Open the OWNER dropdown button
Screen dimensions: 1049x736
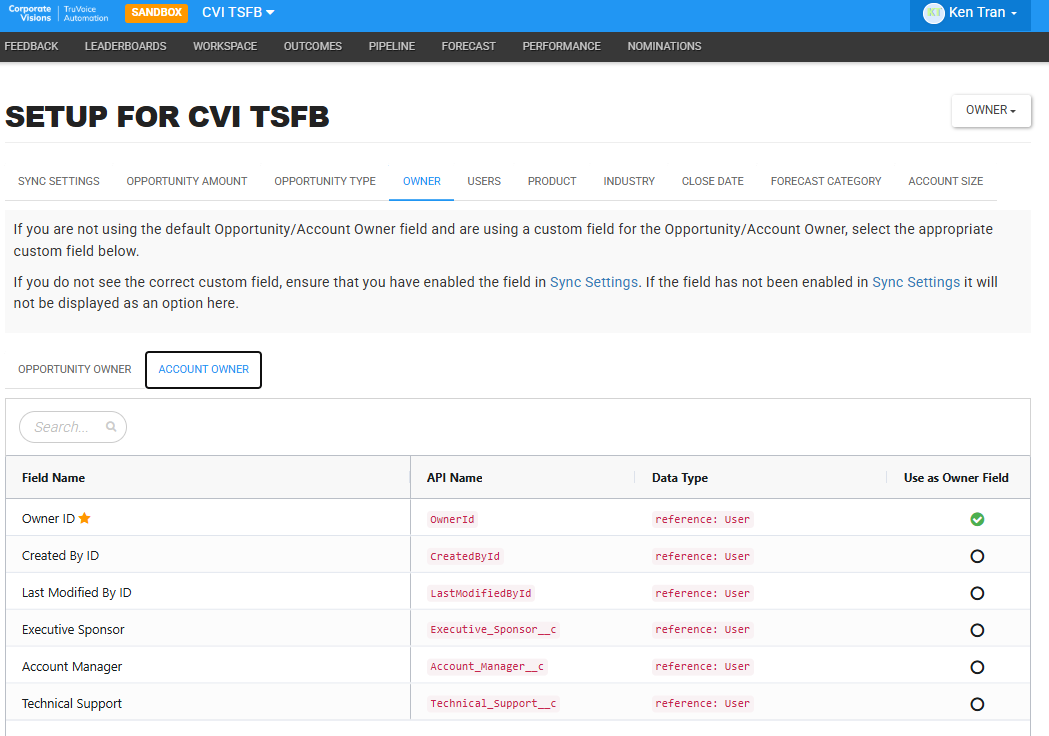point(991,110)
